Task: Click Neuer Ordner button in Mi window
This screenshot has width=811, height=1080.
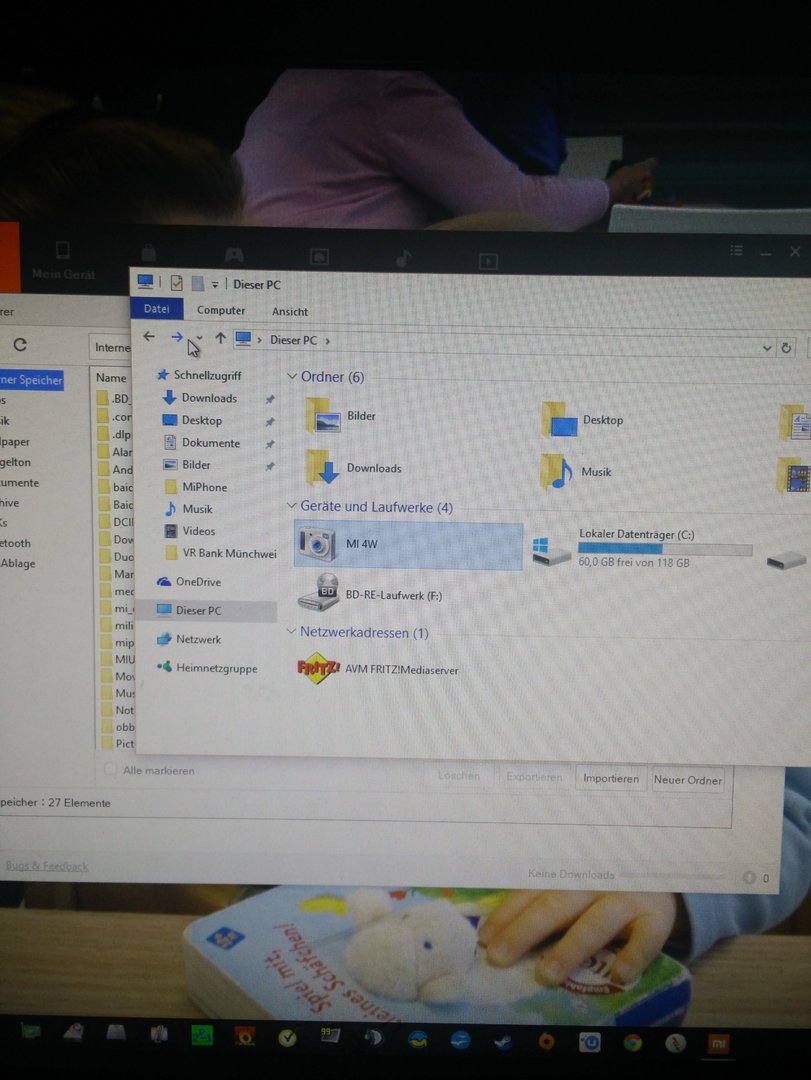Action: [x=688, y=780]
